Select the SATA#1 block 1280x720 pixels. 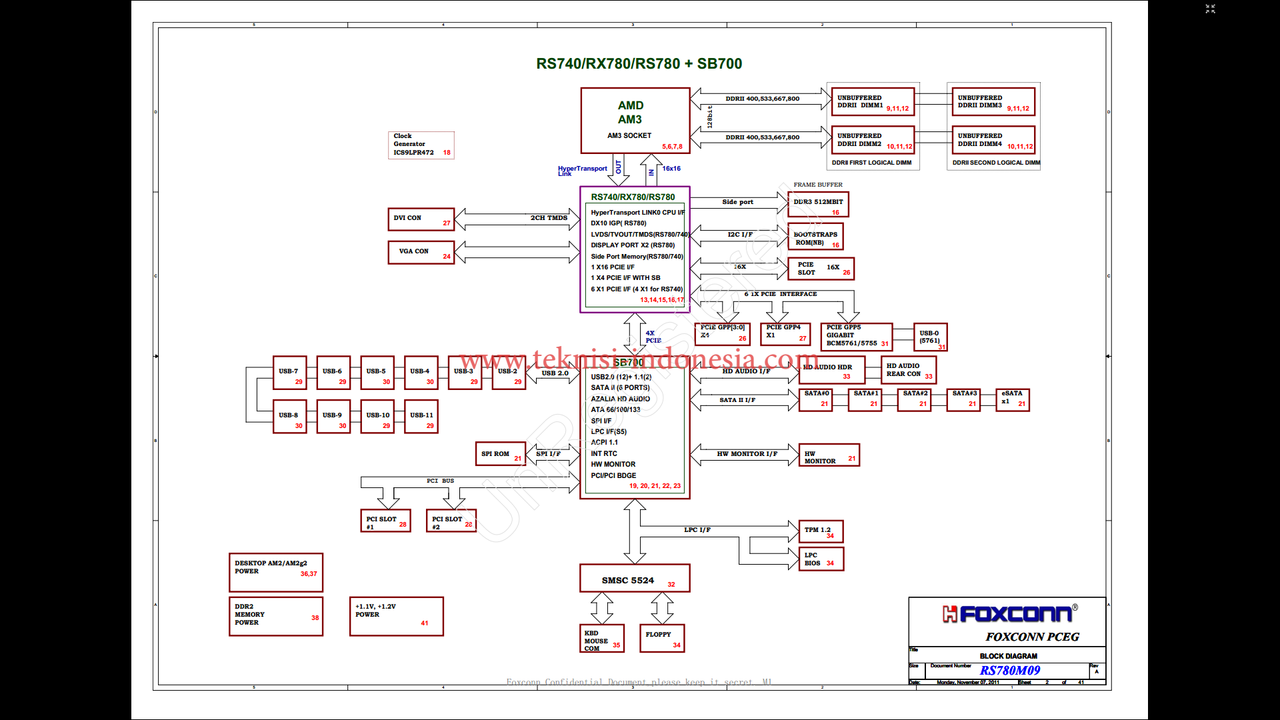tap(865, 399)
